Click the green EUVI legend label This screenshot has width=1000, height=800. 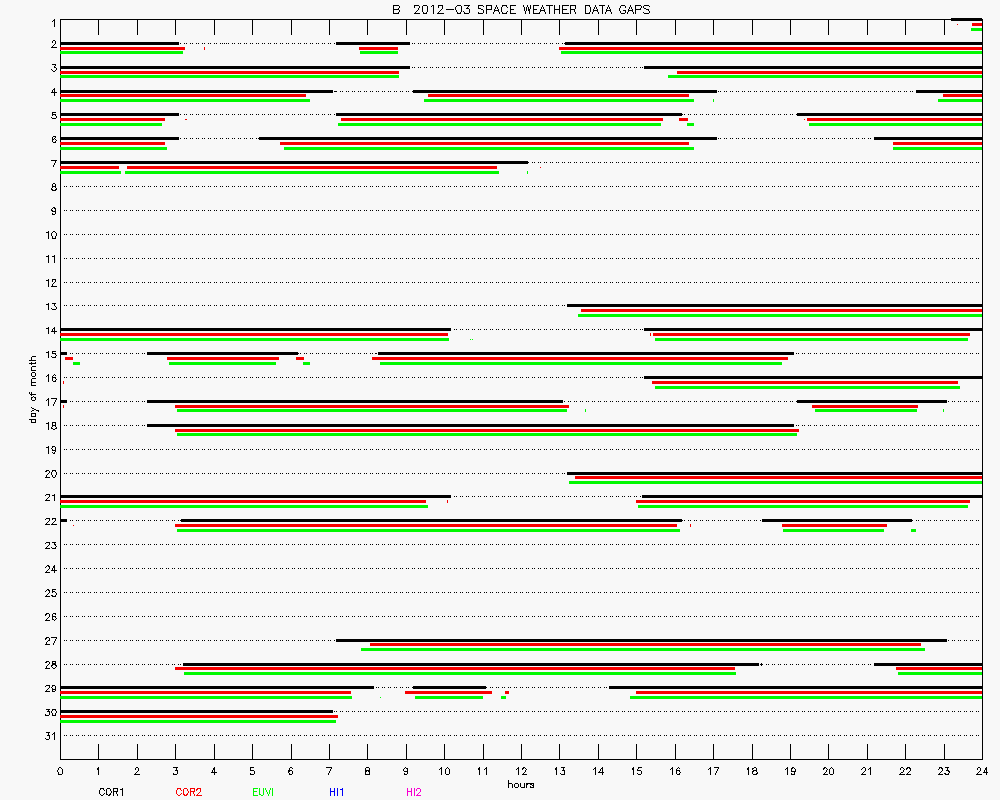(x=264, y=792)
